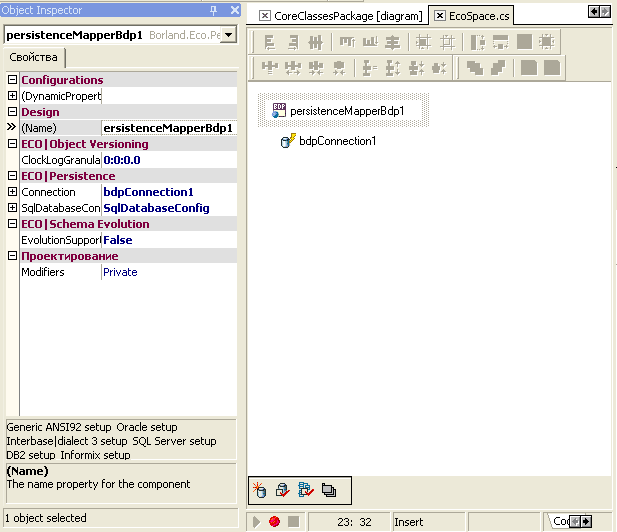Click the Oracle setup link
617x532 pixels.
pos(146,427)
